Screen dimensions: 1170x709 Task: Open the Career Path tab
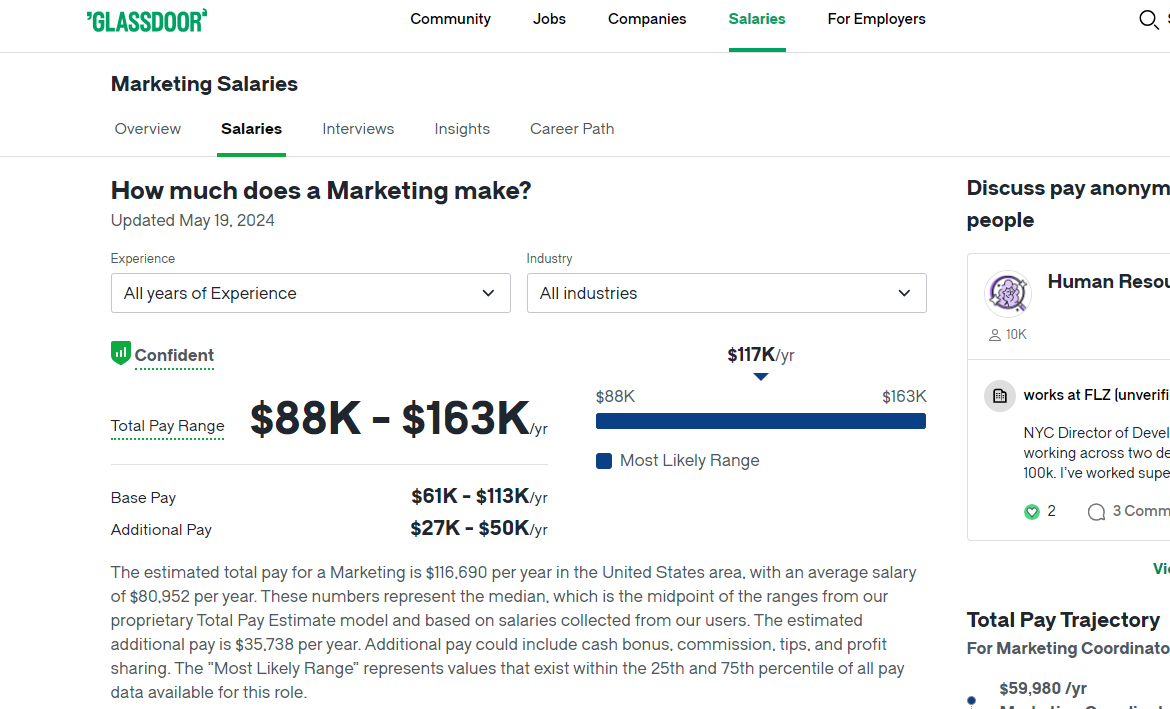pyautogui.click(x=572, y=128)
